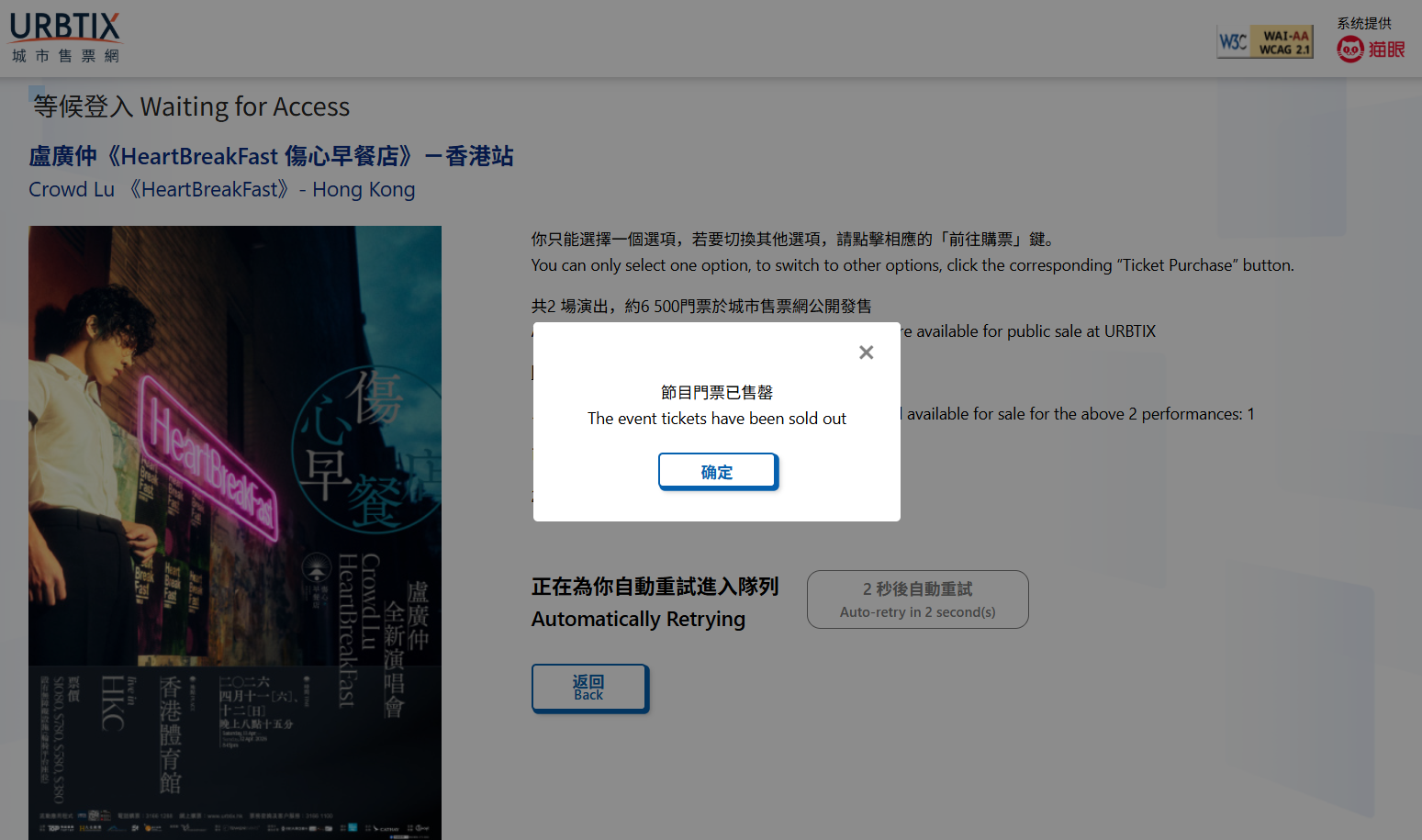Go back using the 返回 Back button

589,688
